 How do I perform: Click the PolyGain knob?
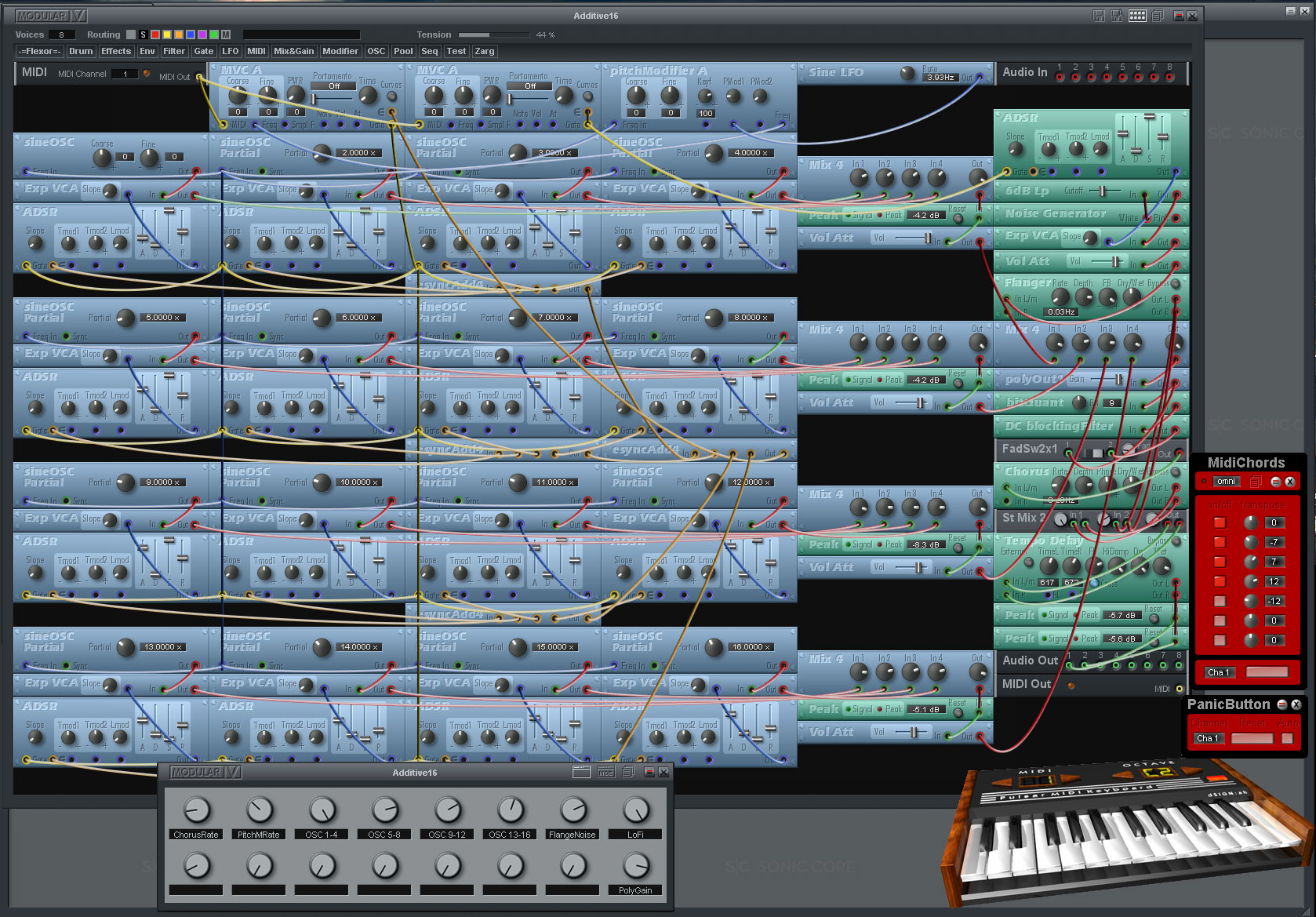coord(636,865)
